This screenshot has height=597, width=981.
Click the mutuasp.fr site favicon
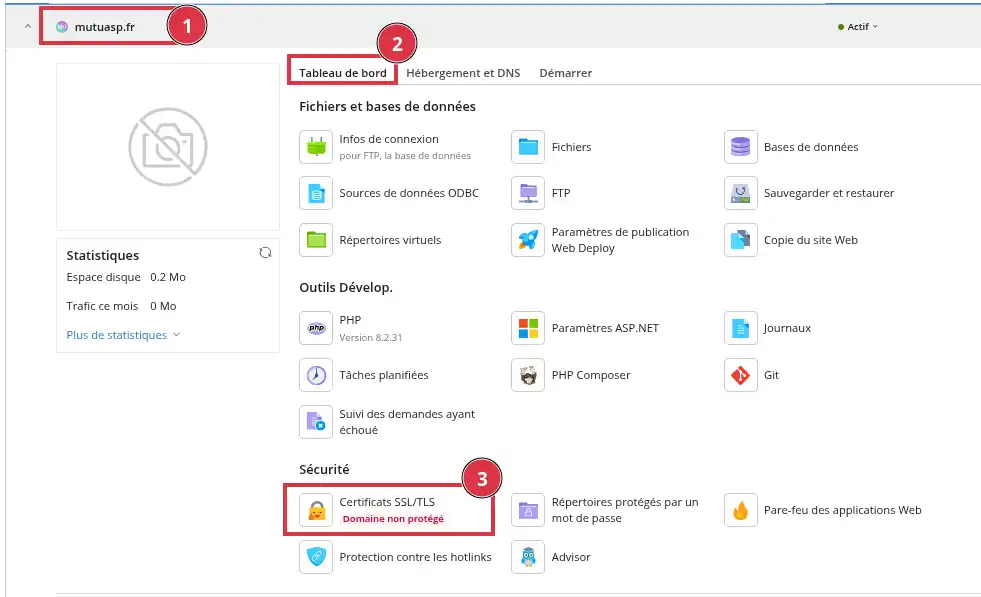(x=62, y=27)
